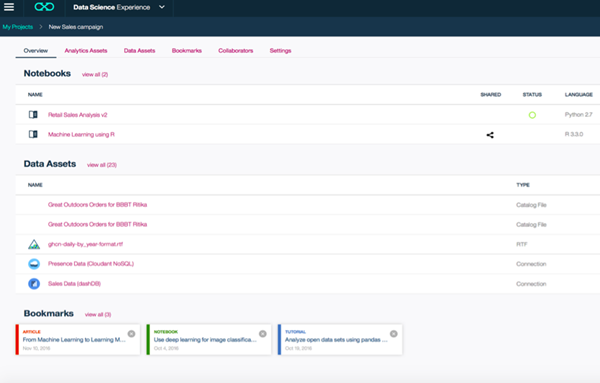Open first Great Outdoors Orders for BBBT Ritika

pyautogui.click(x=97, y=205)
